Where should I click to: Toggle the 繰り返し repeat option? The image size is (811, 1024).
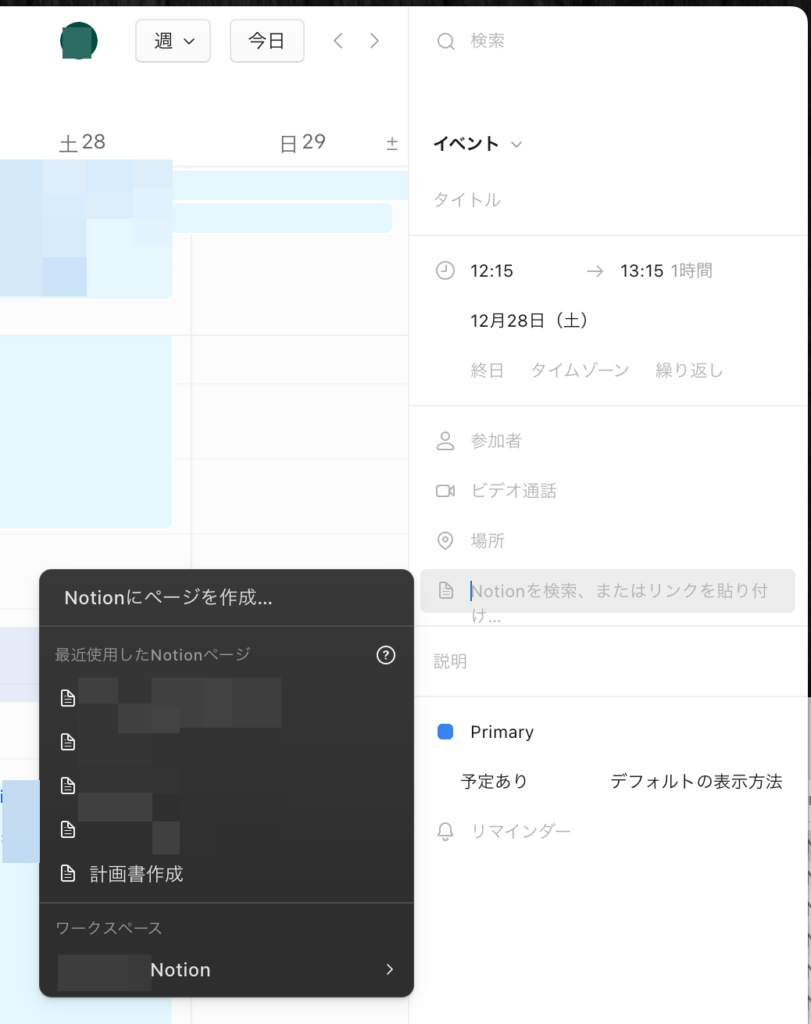(689, 371)
